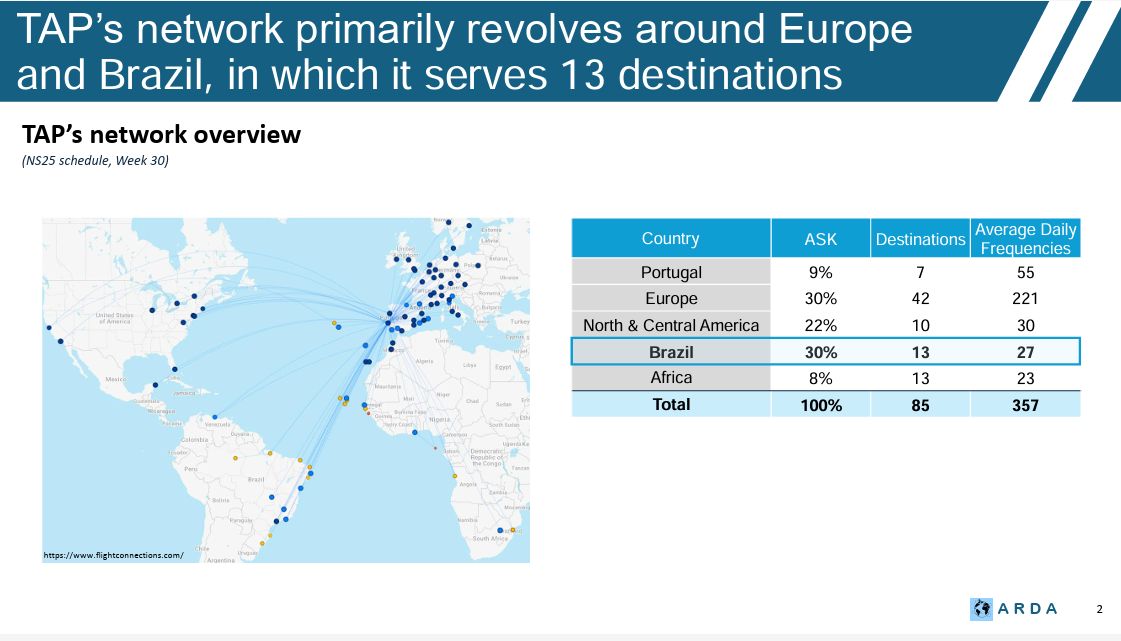
Task: Select the 'TAP's network overview' heading
Action: click(162, 134)
